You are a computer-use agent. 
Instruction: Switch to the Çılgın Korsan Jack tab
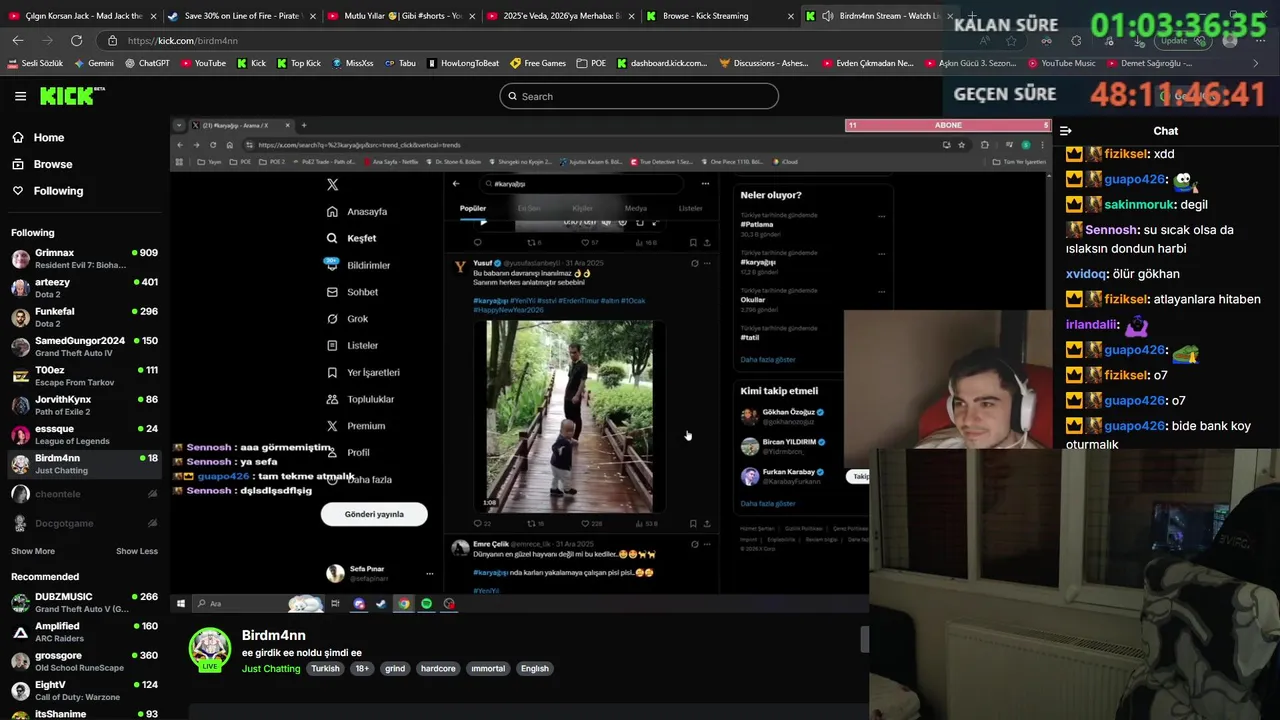coord(83,16)
